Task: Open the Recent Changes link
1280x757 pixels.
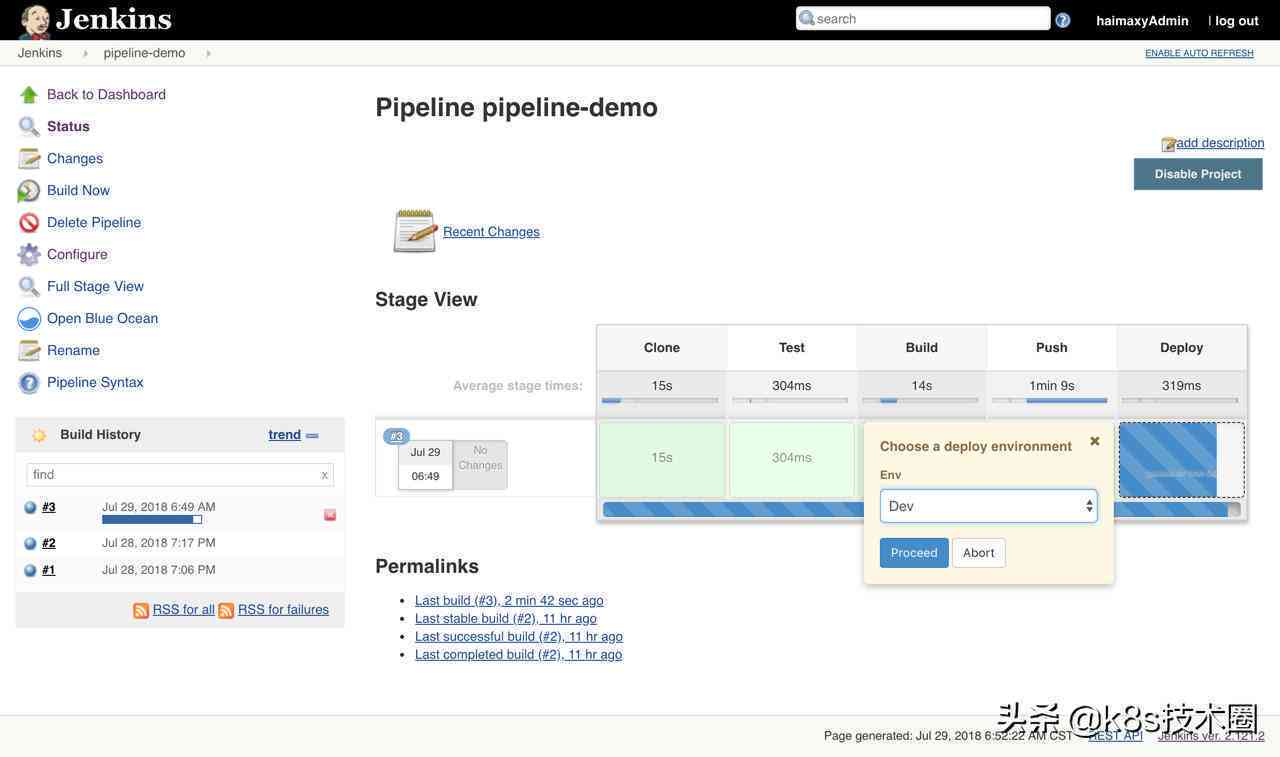Action: [491, 232]
